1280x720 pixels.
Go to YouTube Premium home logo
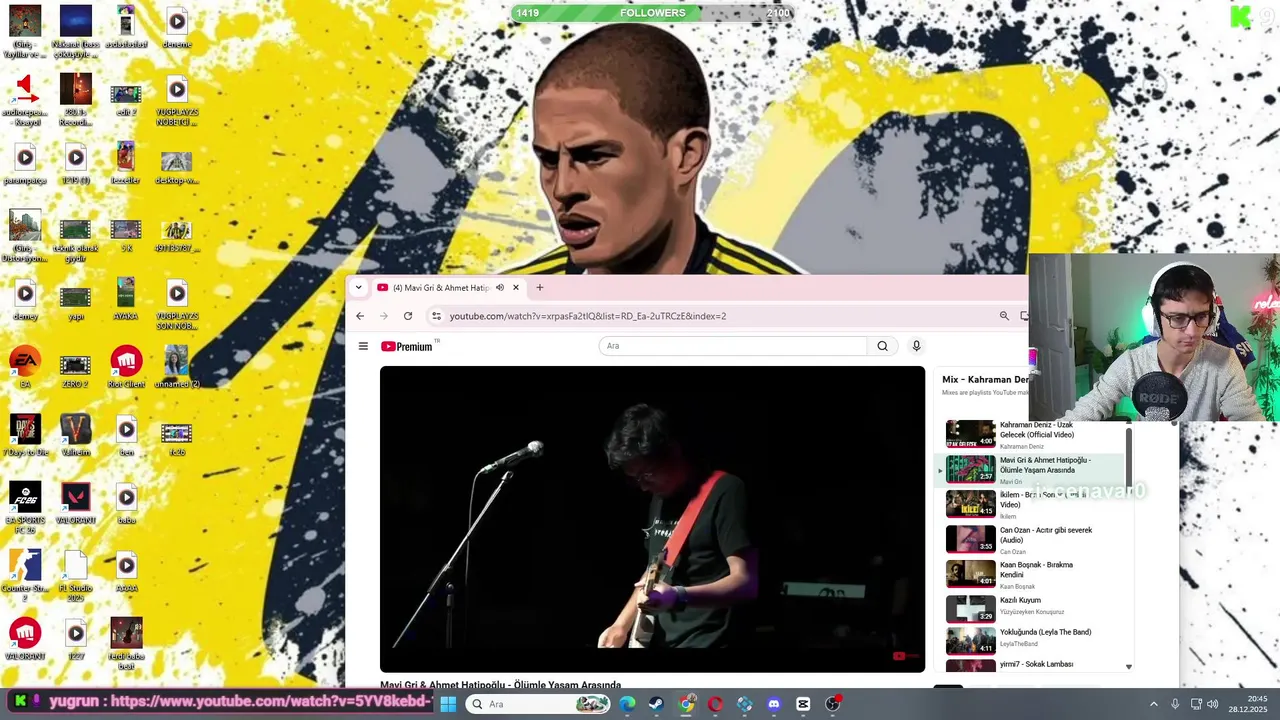[x=408, y=346]
